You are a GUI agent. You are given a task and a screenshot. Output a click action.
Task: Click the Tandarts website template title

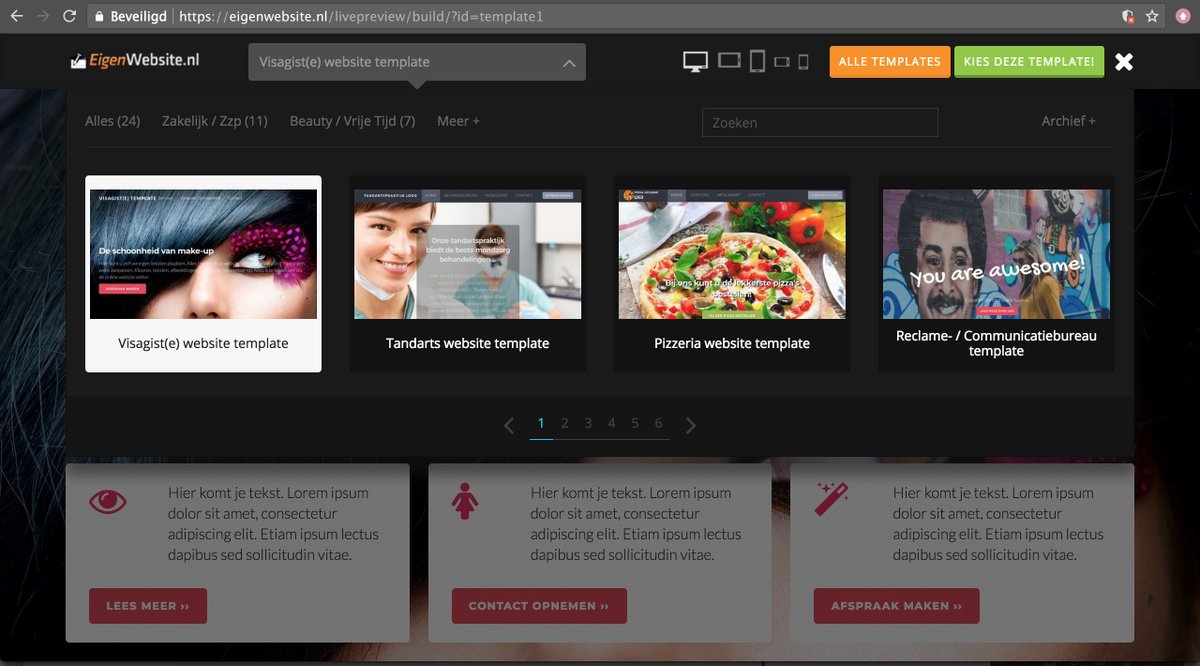tap(468, 343)
